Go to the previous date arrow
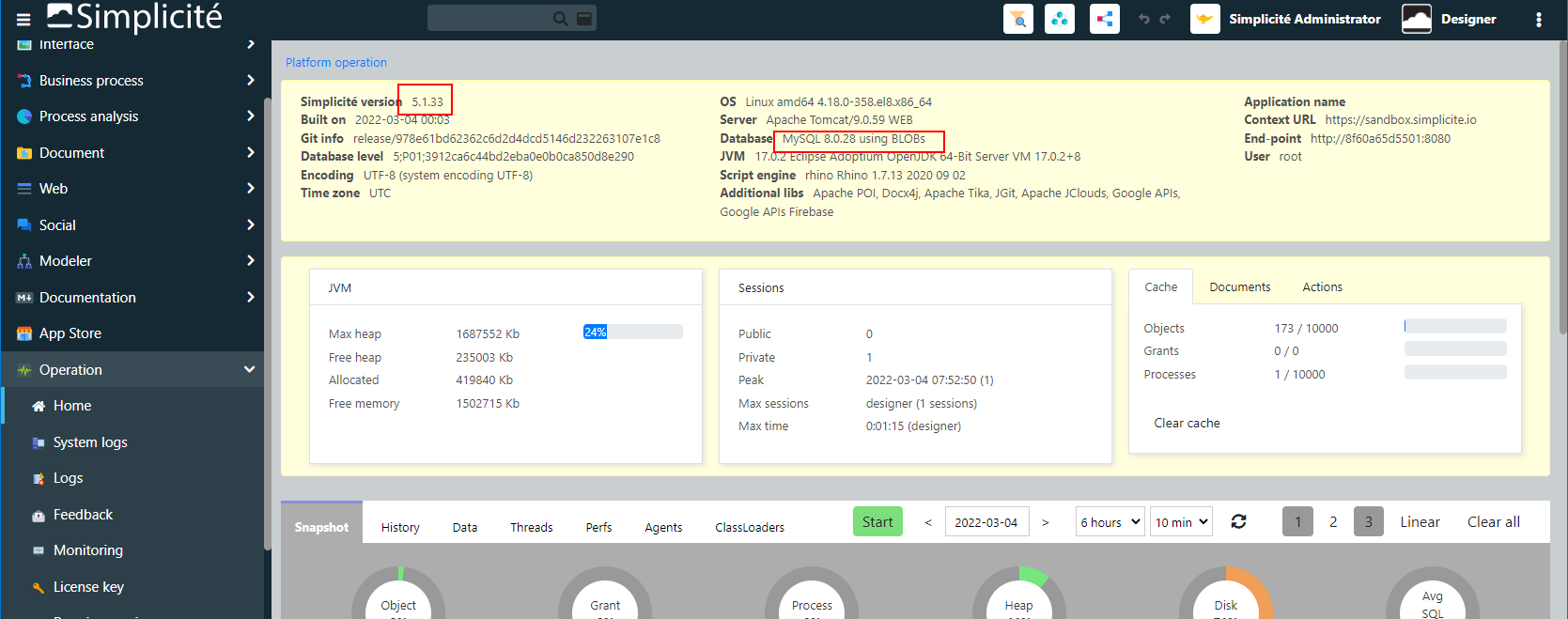Image resolution: width=1568 pixels, height=619 pixels. [x=928, y=522]
